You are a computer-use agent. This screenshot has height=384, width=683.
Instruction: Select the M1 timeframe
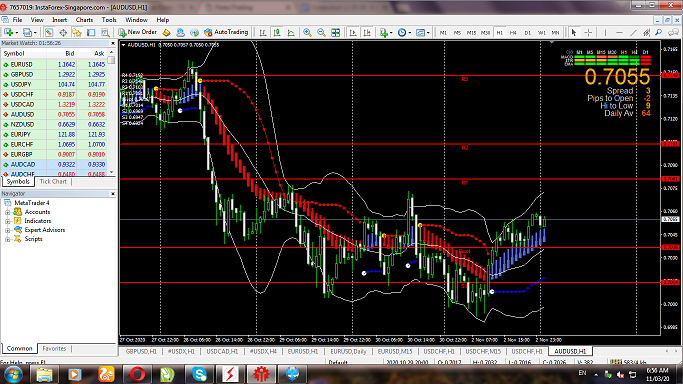[x=443, y=33]
